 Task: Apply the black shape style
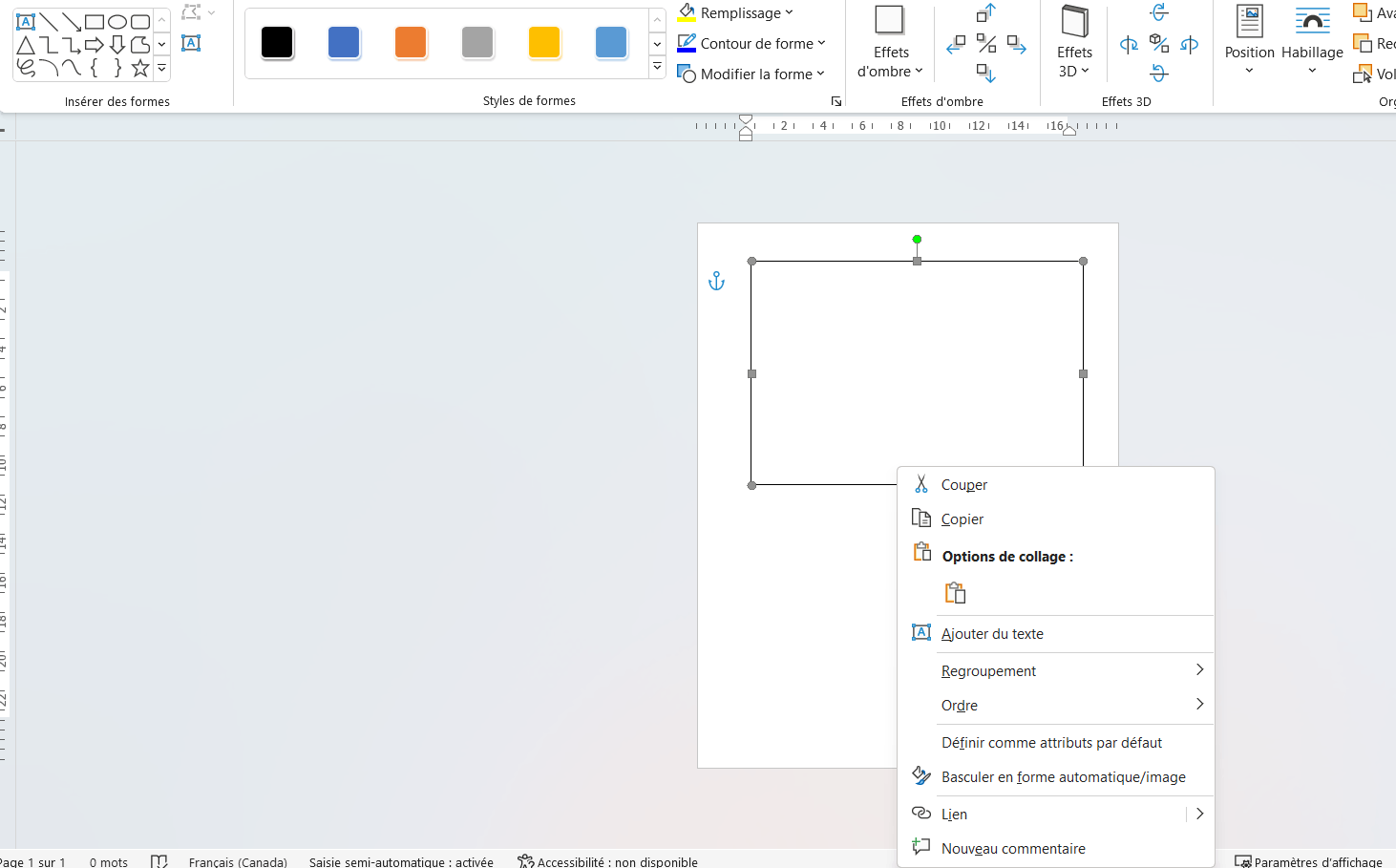tap(277, 42)
